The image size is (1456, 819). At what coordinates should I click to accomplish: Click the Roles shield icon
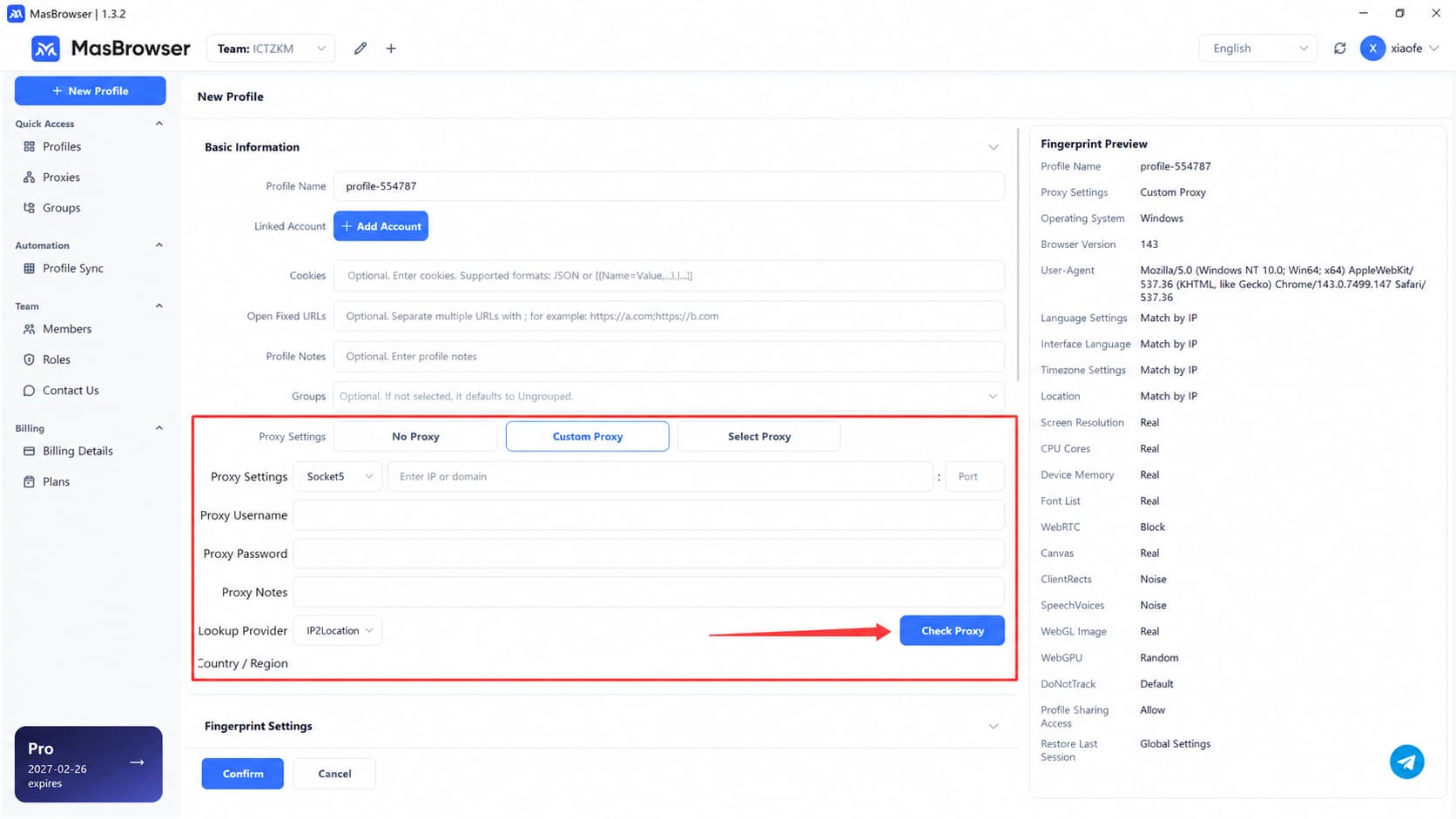pyautogui.click(x=30, y=359)
